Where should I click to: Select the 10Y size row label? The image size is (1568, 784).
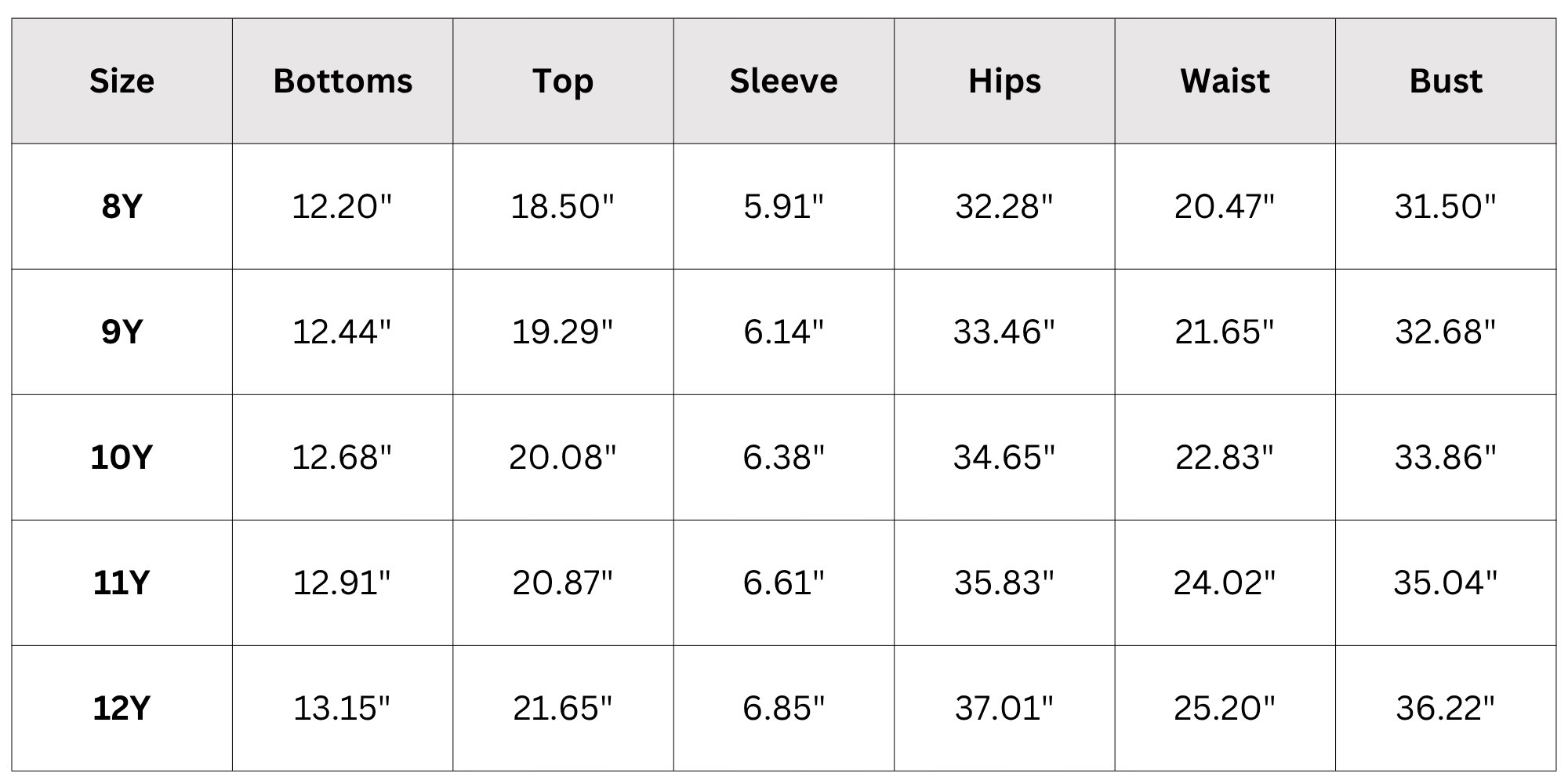coord(122,457)
